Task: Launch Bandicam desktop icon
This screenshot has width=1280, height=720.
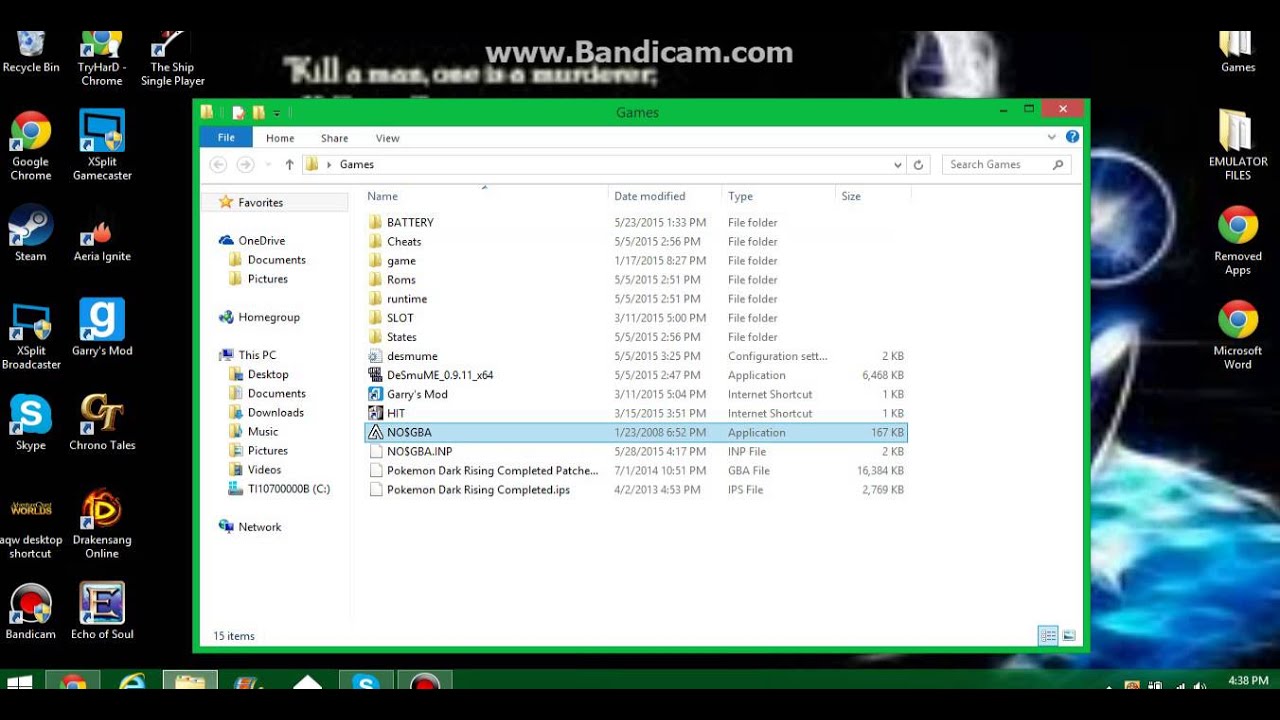Action: (x=31, y=611)
